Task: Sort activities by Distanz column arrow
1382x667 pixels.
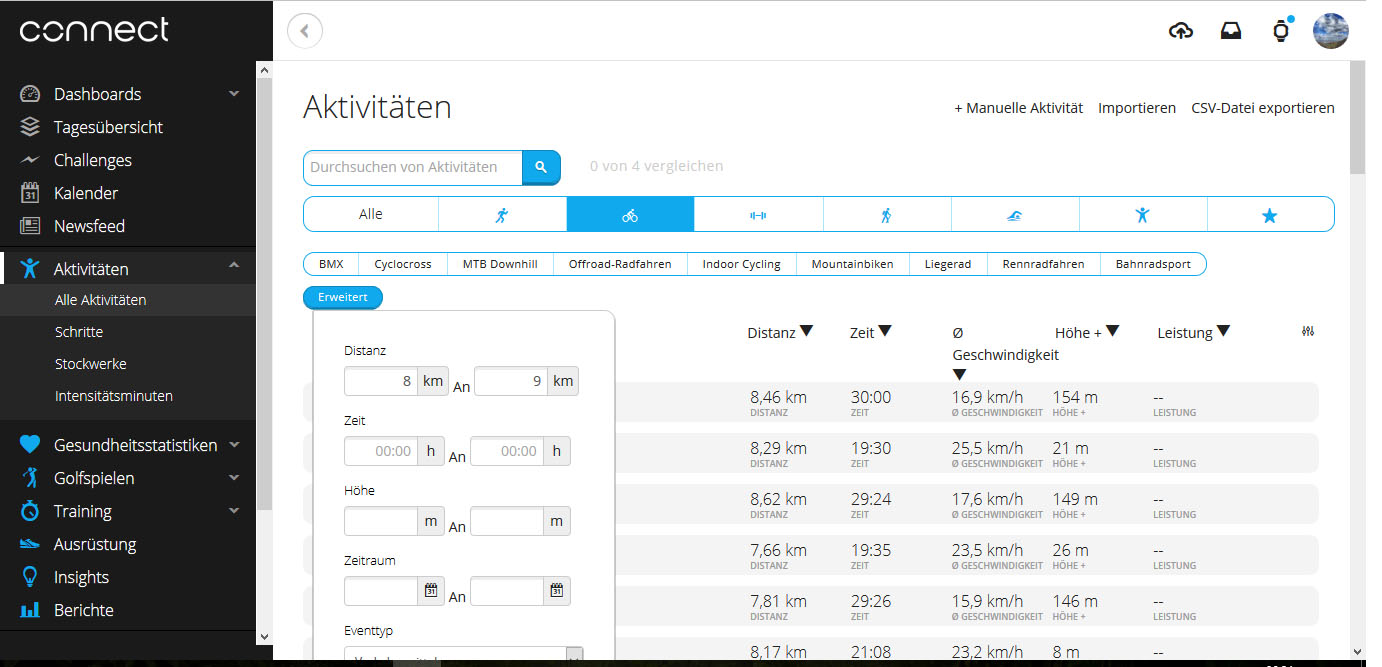Action: coord(807,332)
